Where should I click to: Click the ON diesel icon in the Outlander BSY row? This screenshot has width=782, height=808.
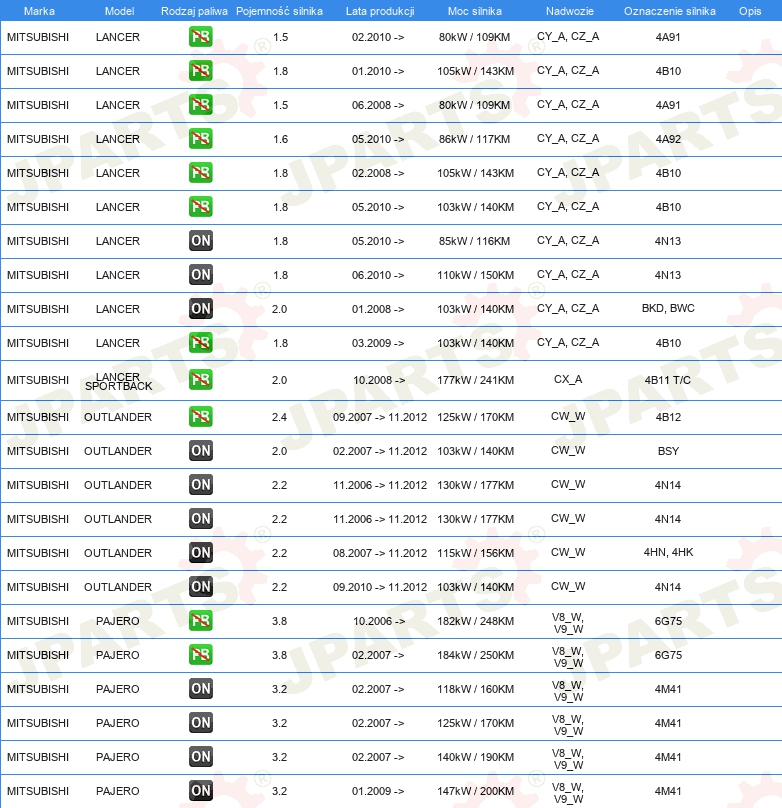coord(201,451)
